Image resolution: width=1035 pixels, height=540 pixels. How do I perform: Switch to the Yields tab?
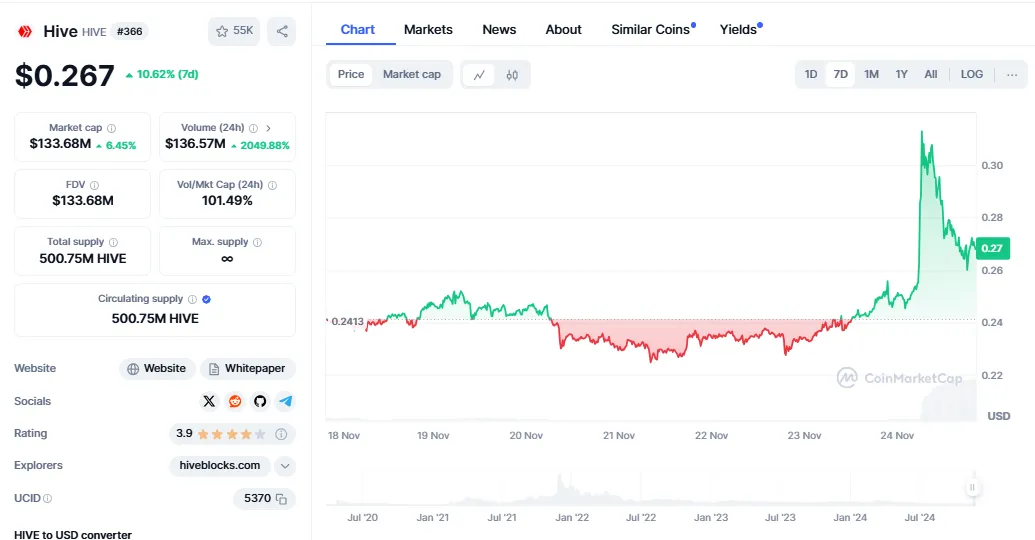tap(741, 30)
